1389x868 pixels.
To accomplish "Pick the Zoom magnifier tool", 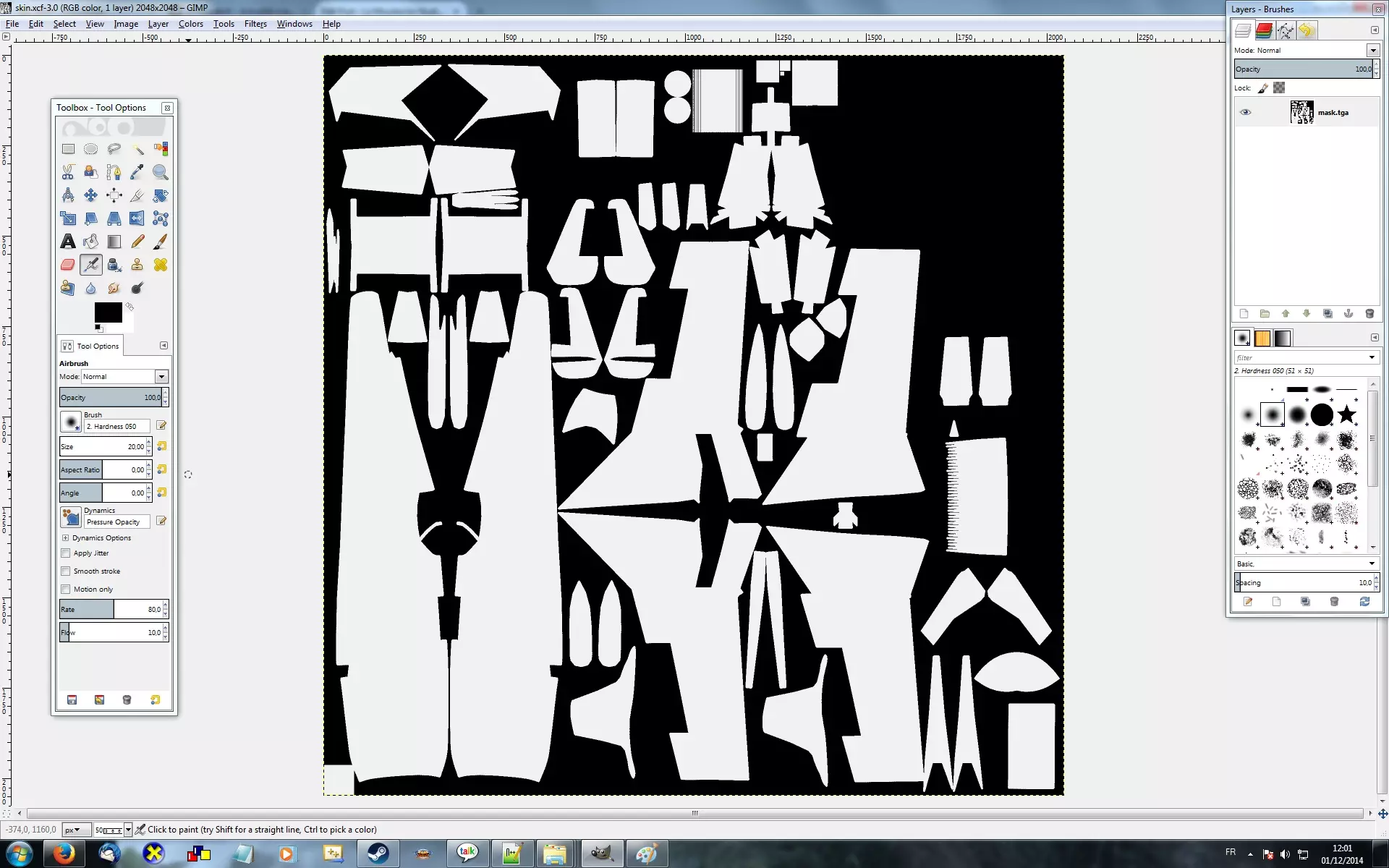I will coord(161,172).
